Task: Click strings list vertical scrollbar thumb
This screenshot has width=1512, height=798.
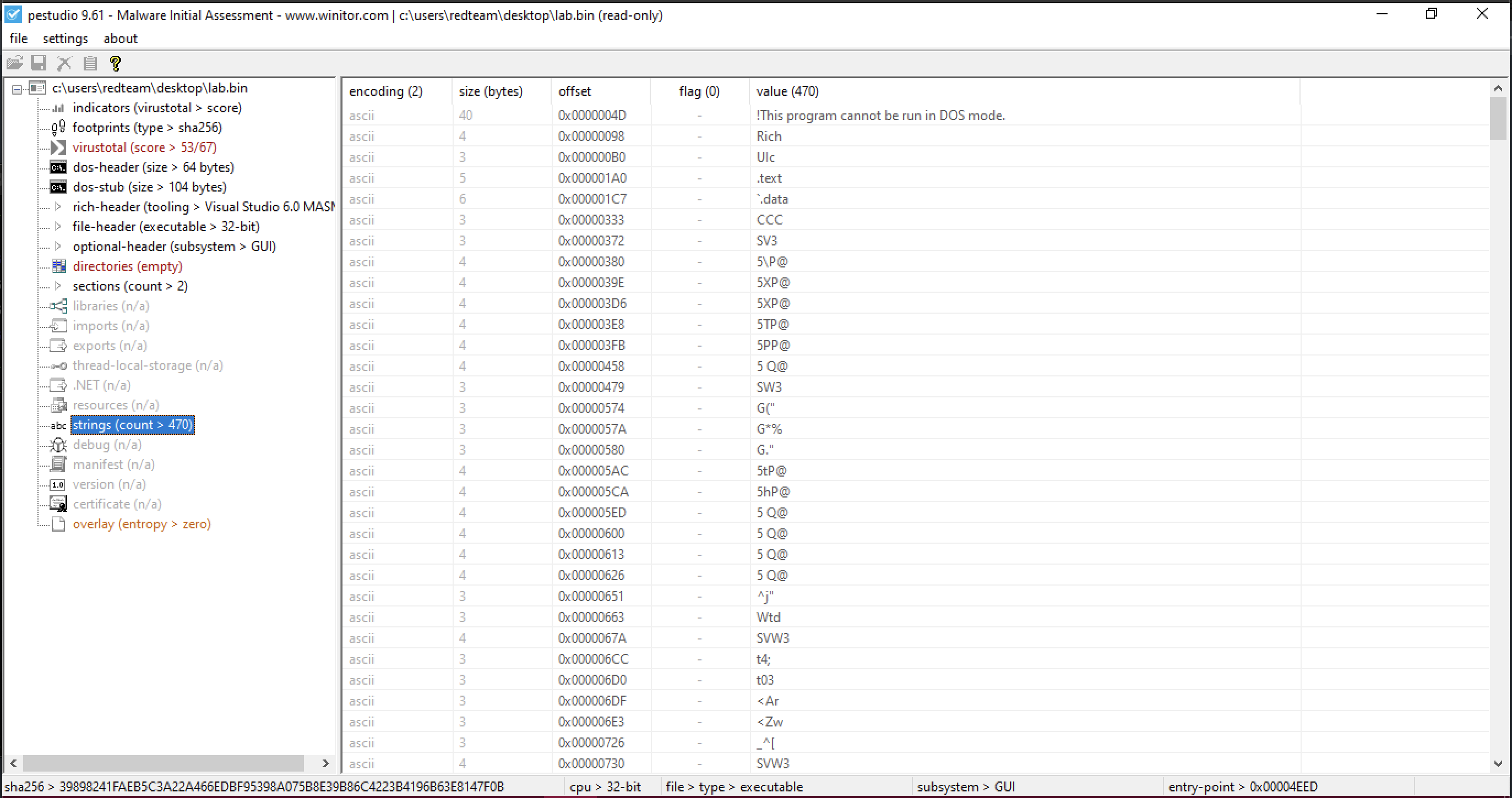Action: 1498,118
